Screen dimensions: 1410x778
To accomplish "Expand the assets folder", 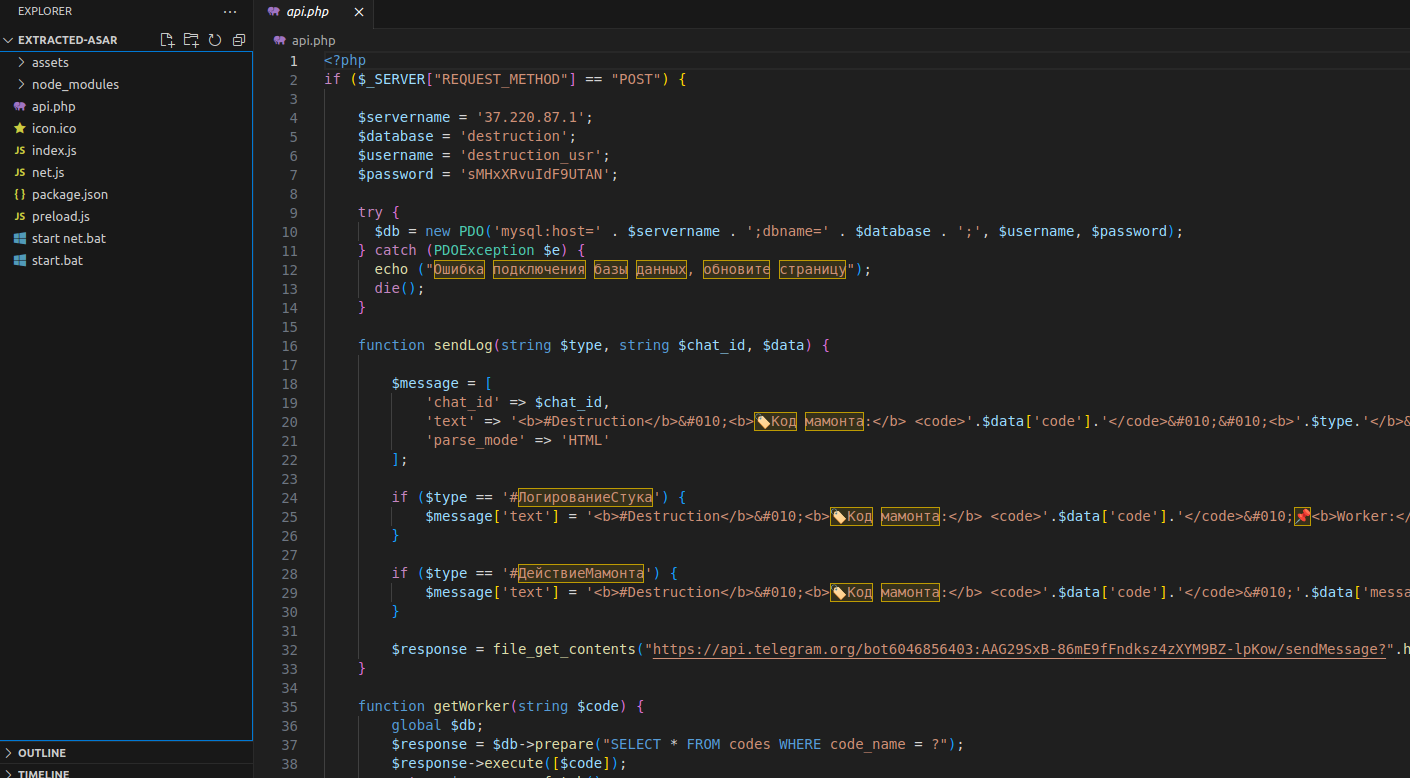I will 22,62.
